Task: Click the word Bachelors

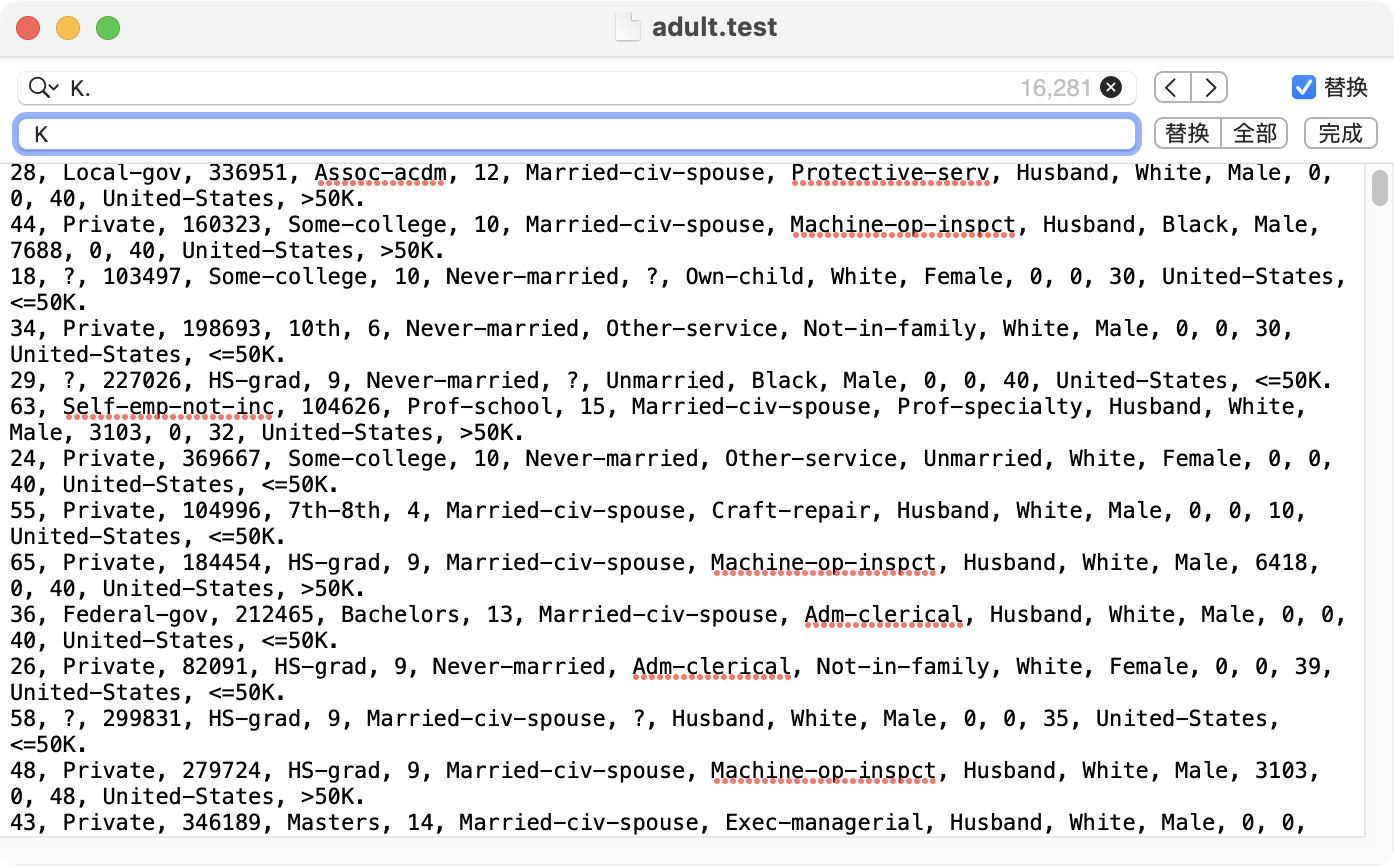Action: click(x=400, y=615)
